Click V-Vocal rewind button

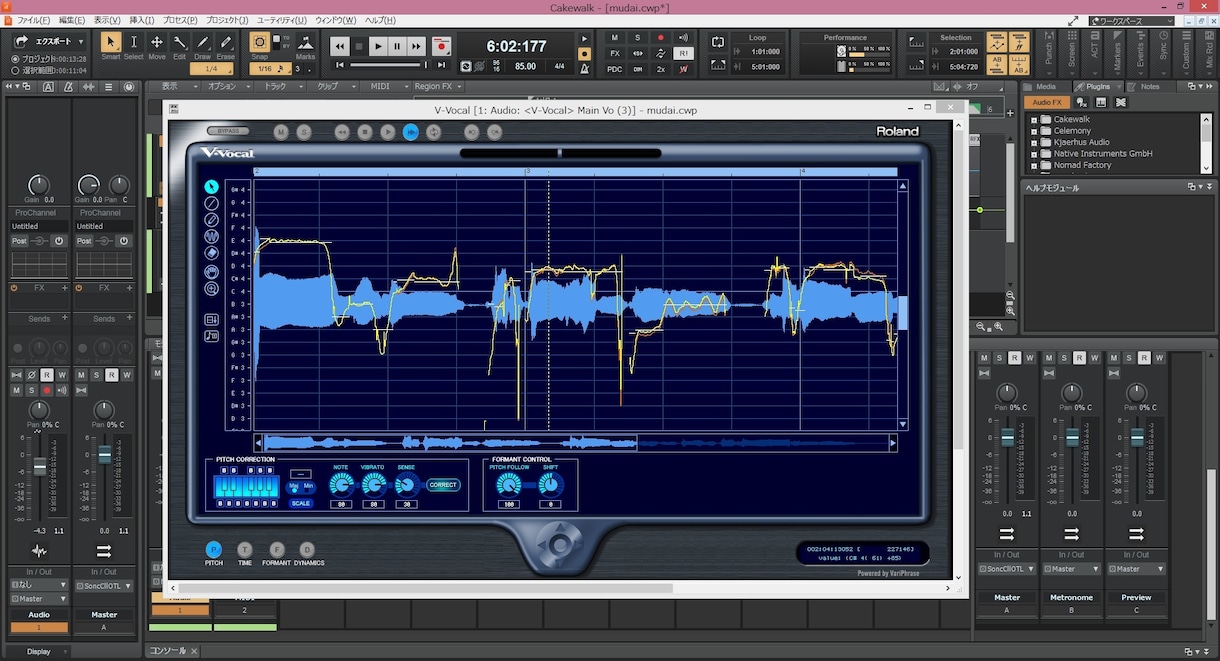pos(342,132)
